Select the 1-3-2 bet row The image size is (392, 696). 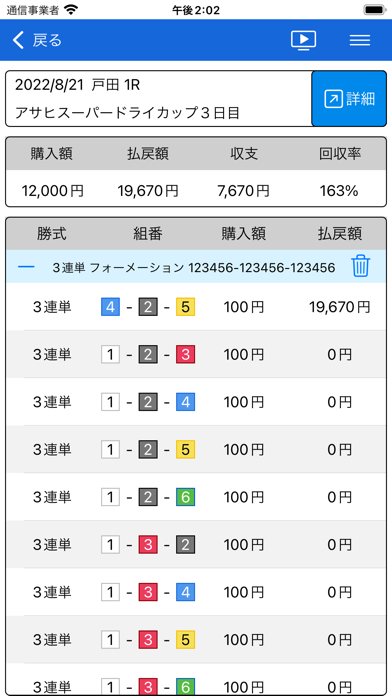pos(196,545)
